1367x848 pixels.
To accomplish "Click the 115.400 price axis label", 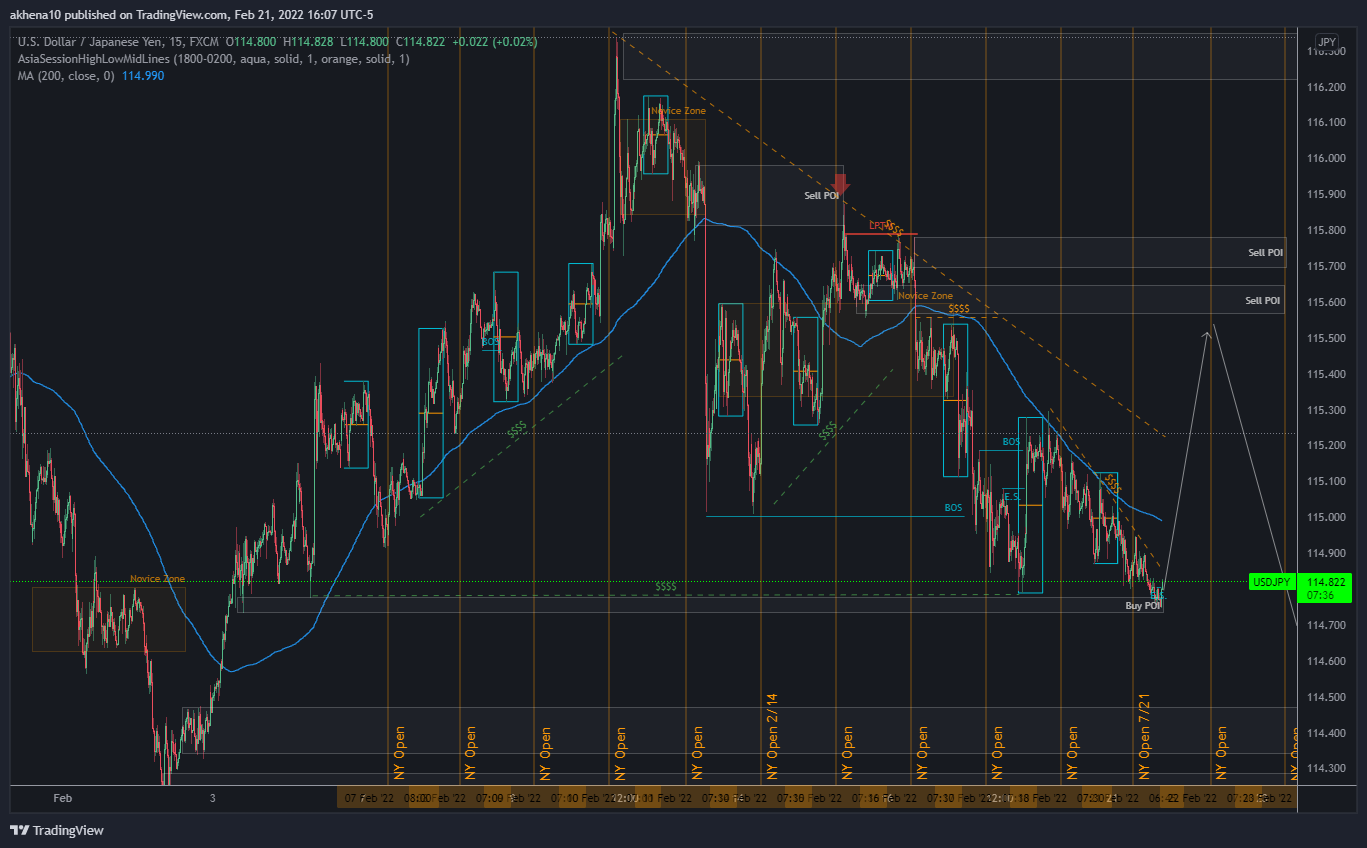I will 1325,375.
